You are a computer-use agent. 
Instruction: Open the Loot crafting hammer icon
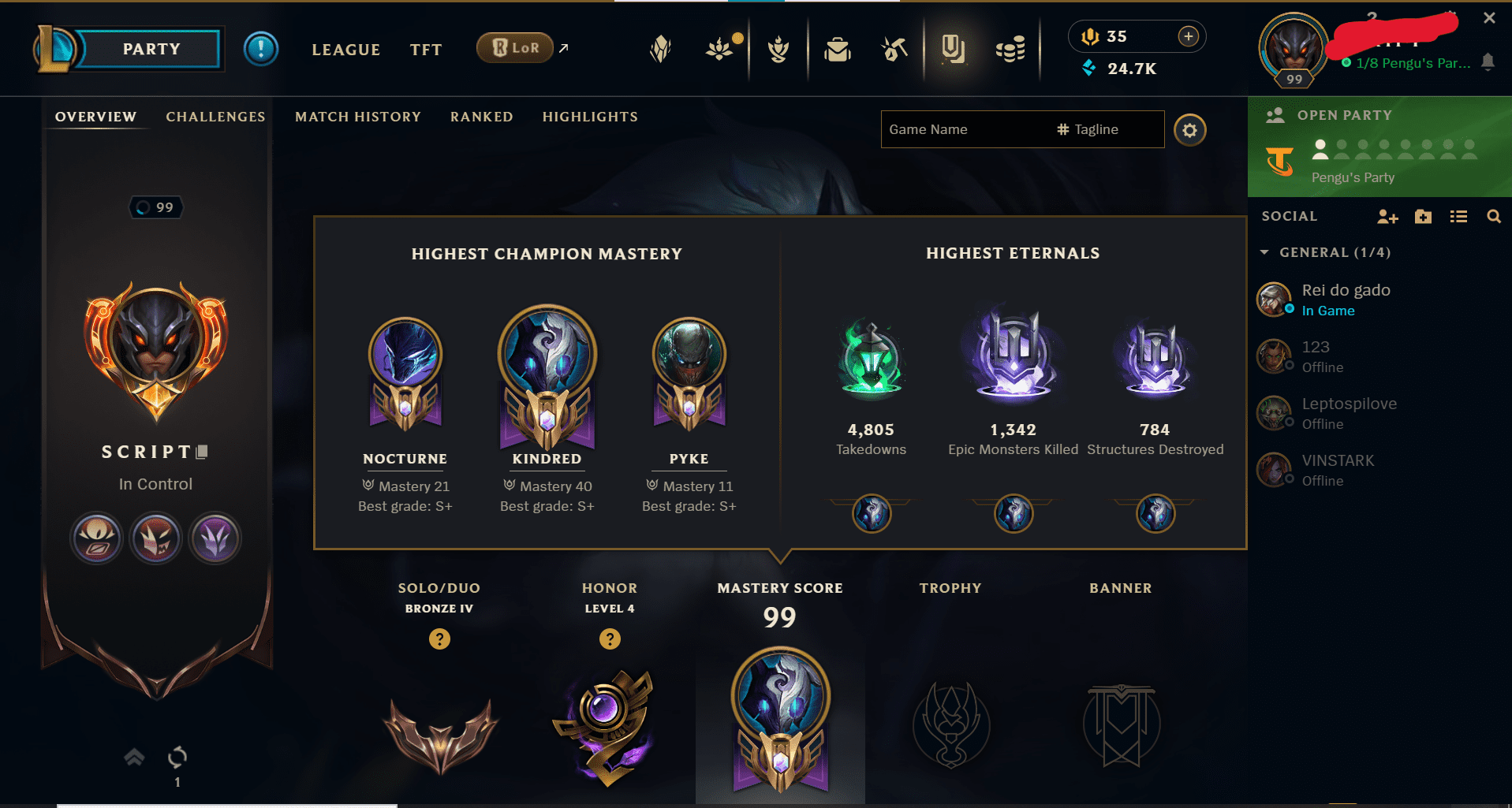[x=894, y=50]
